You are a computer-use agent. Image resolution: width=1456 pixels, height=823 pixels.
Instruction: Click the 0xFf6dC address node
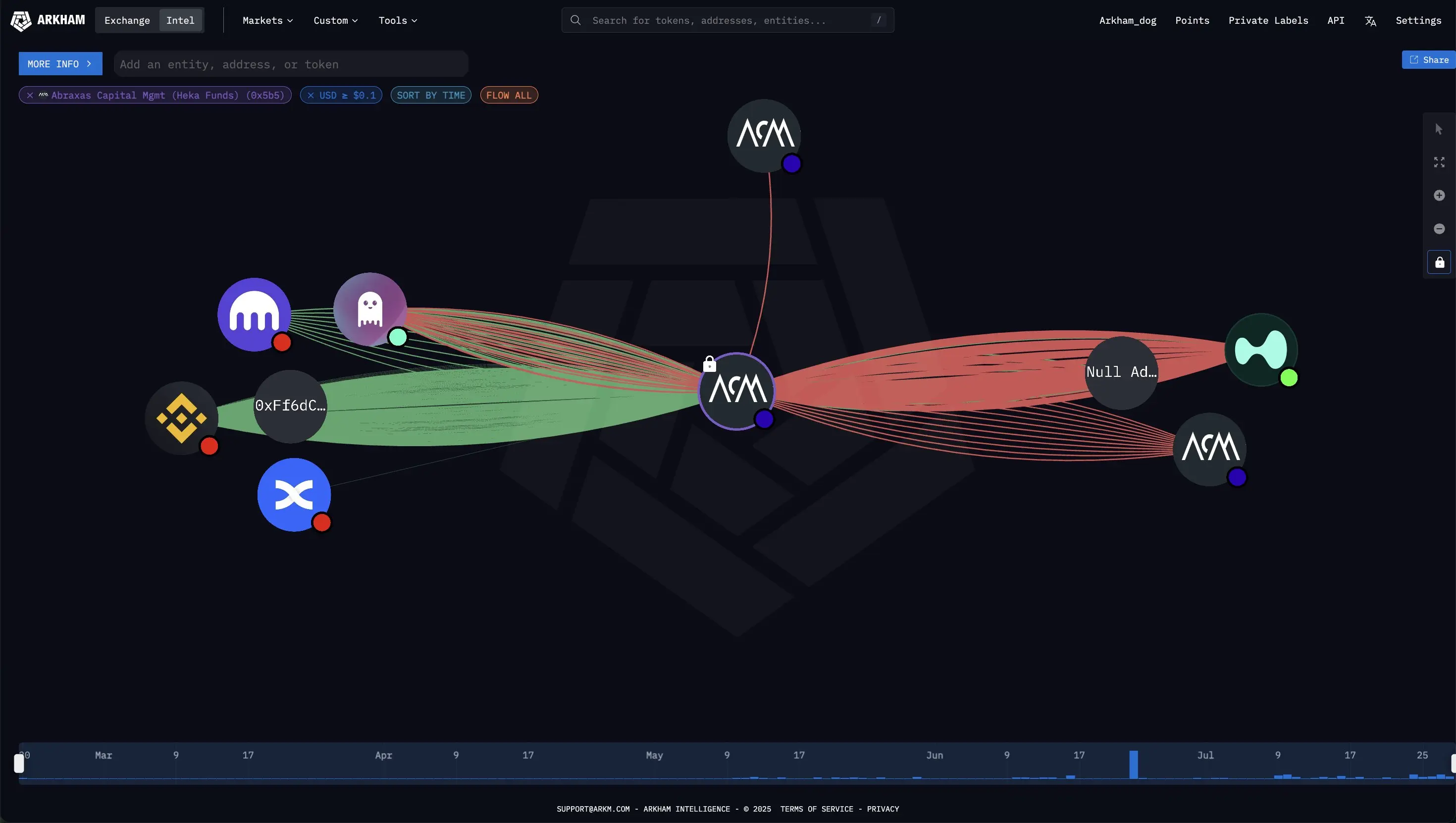pos(291,407)
